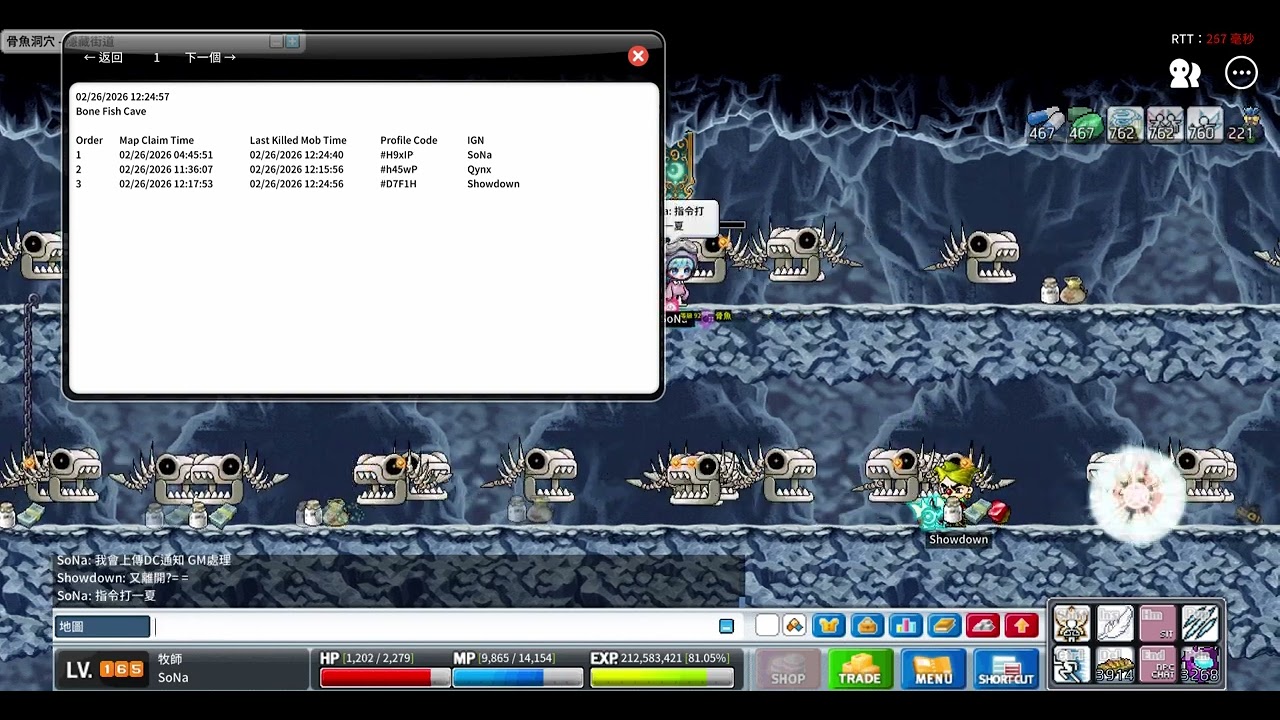This screenshot has width=1280, height=720.
Task: Click last killed time '02/26/2026 12:15:56'
Action: [x=297, y=170]
